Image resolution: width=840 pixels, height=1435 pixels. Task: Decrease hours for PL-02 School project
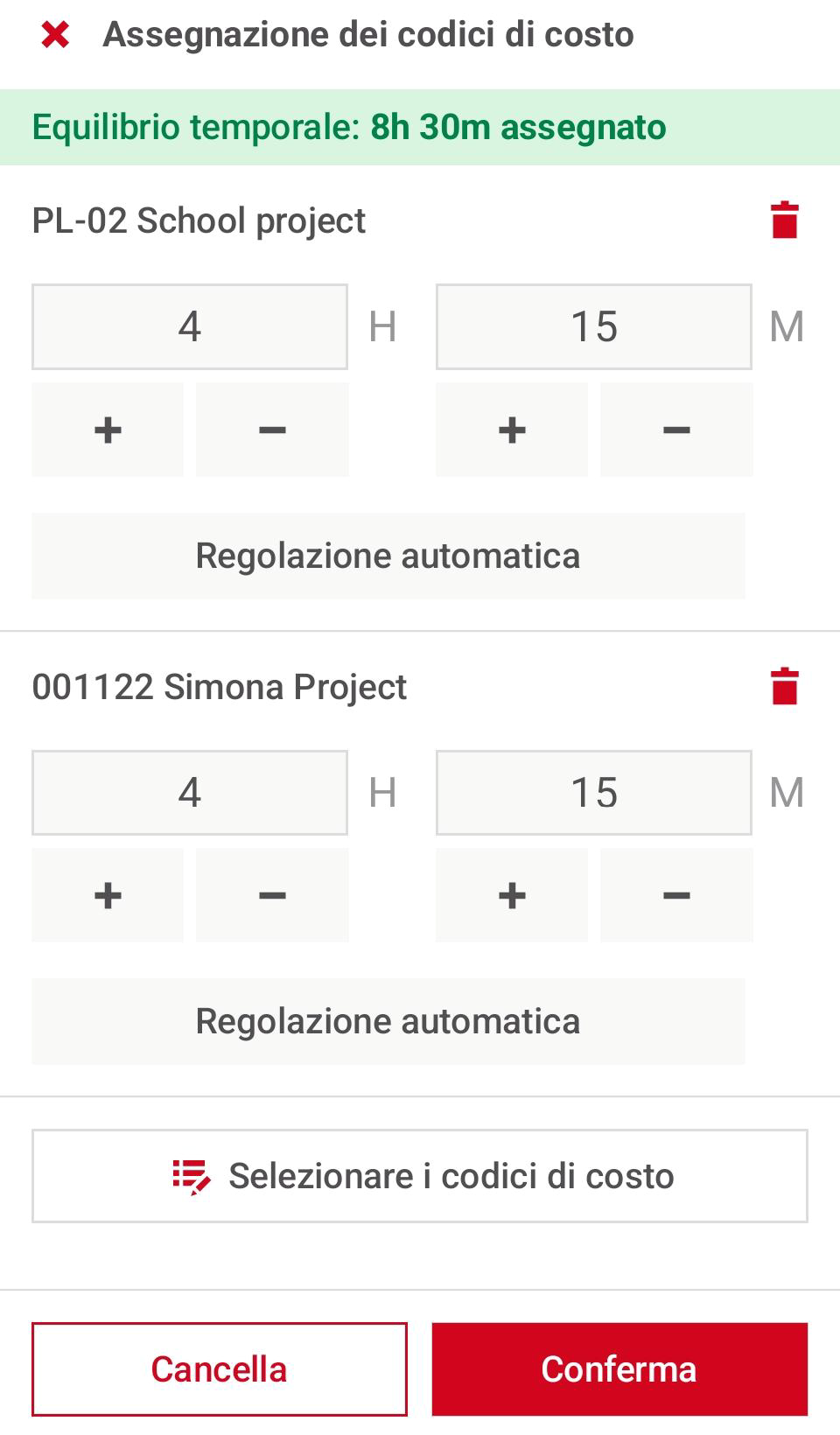272,430
